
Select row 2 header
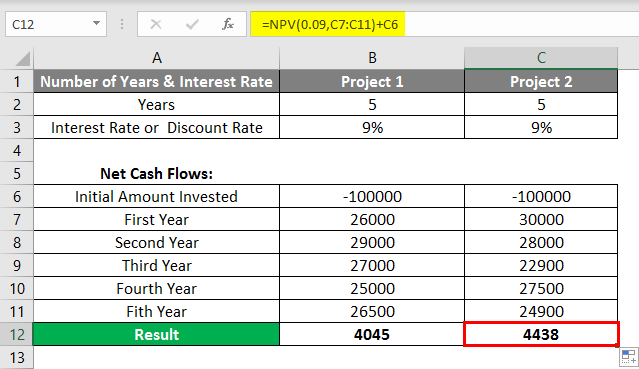point(17,104)
